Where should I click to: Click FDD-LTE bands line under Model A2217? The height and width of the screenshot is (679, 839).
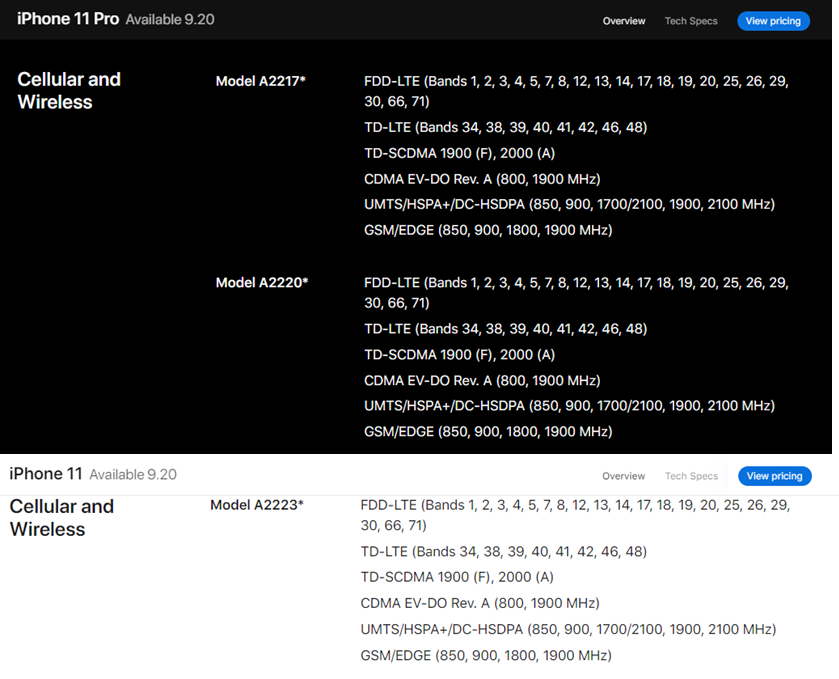[x=576, y=91]
